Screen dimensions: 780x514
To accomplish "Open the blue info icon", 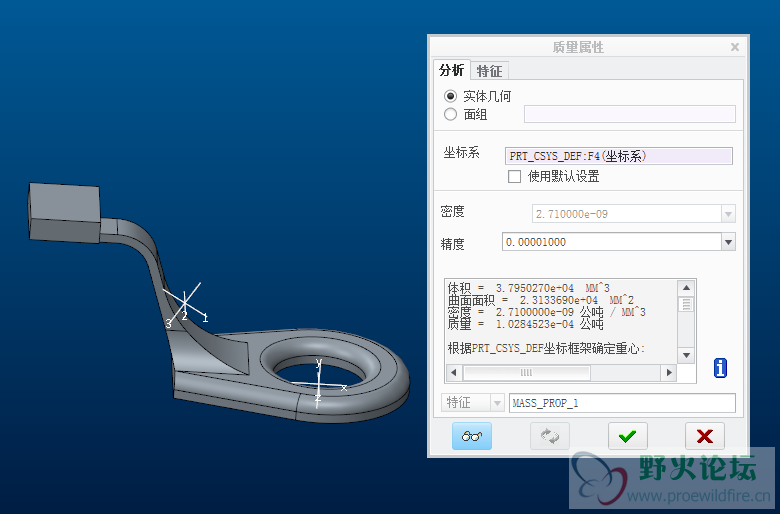I will 720,368.
